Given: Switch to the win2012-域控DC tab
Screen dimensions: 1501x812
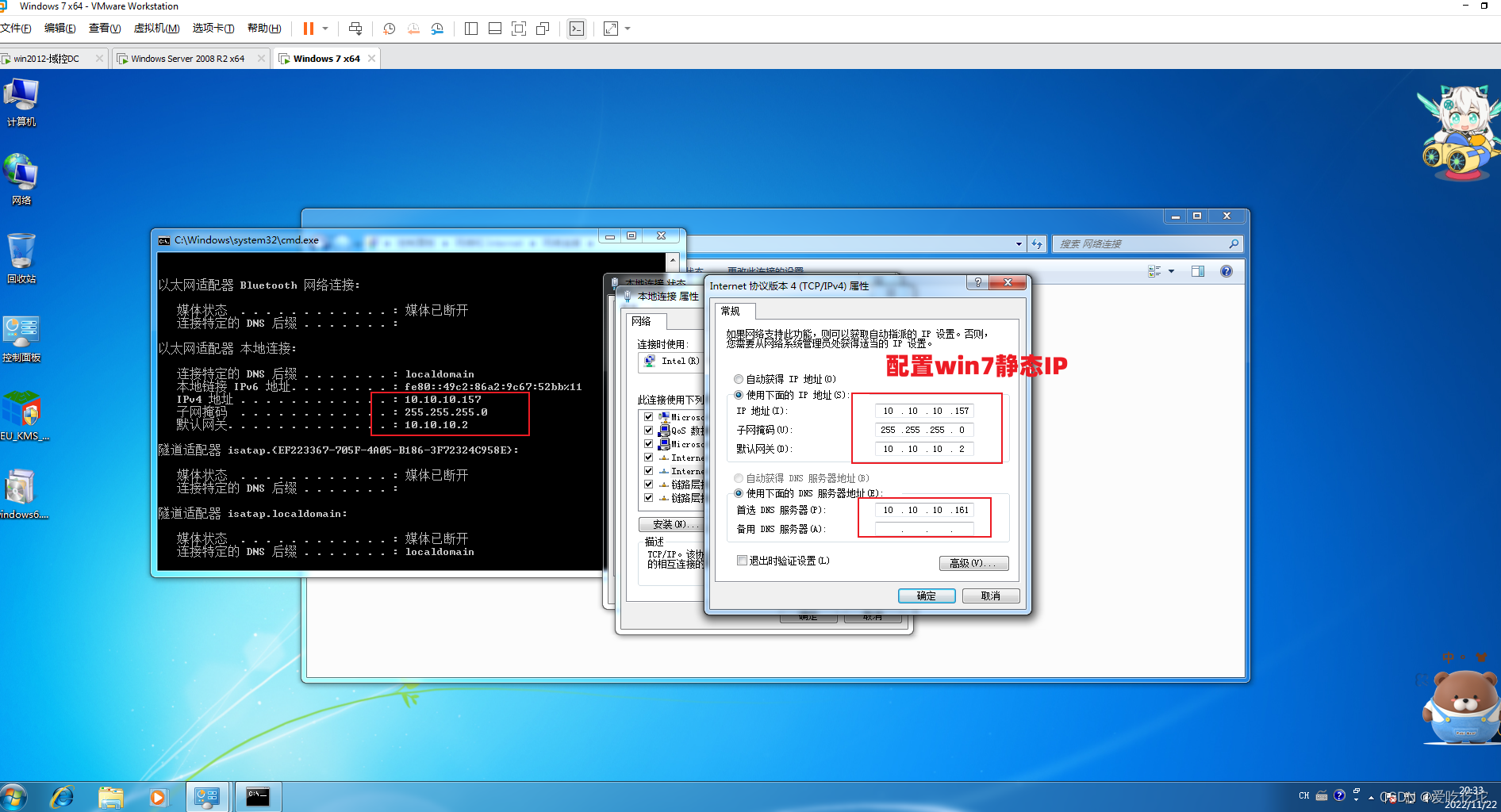Looking at the screenshot, I should coord(47,59).
